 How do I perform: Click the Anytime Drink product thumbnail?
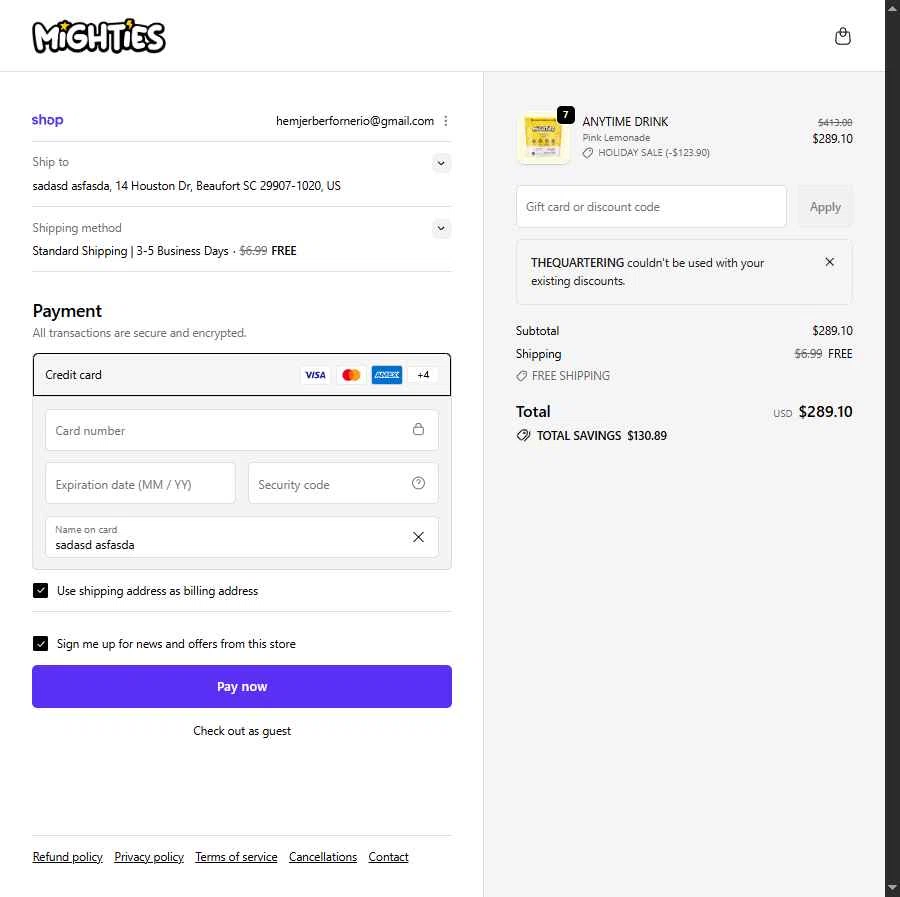[544, 138]
